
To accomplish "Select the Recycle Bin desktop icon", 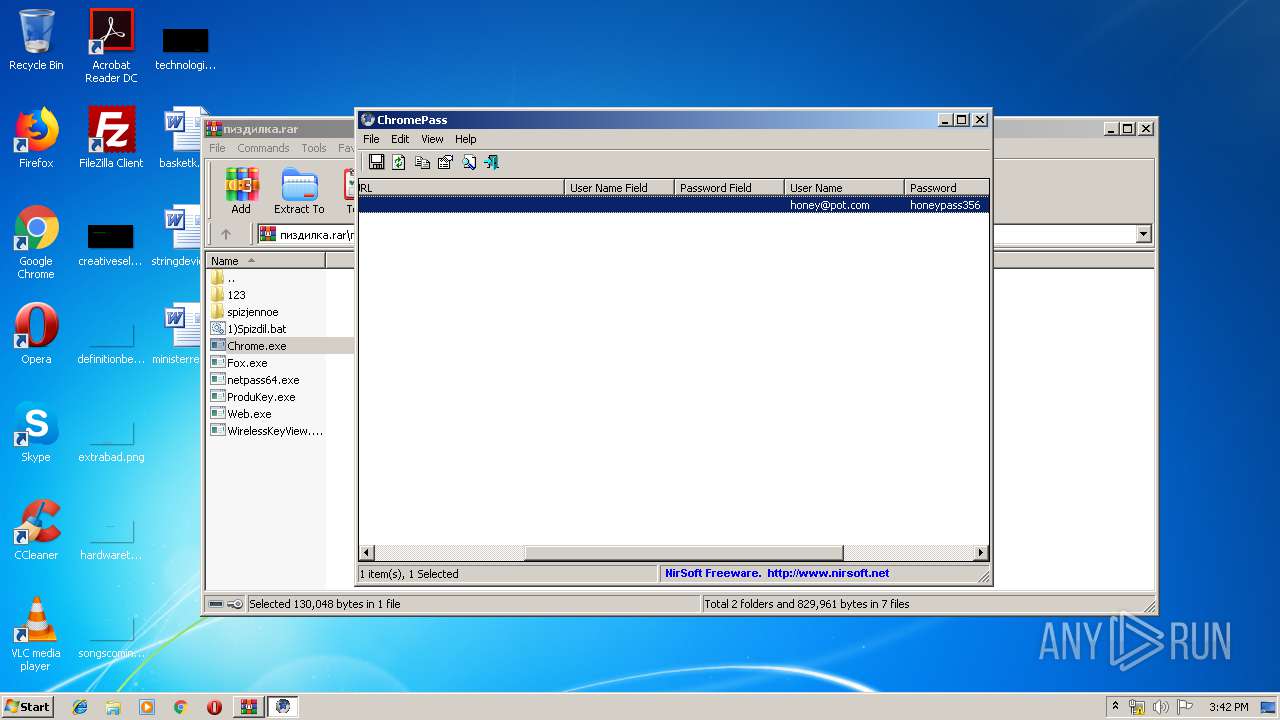I will pyautogui.click(x=36, y=40).
